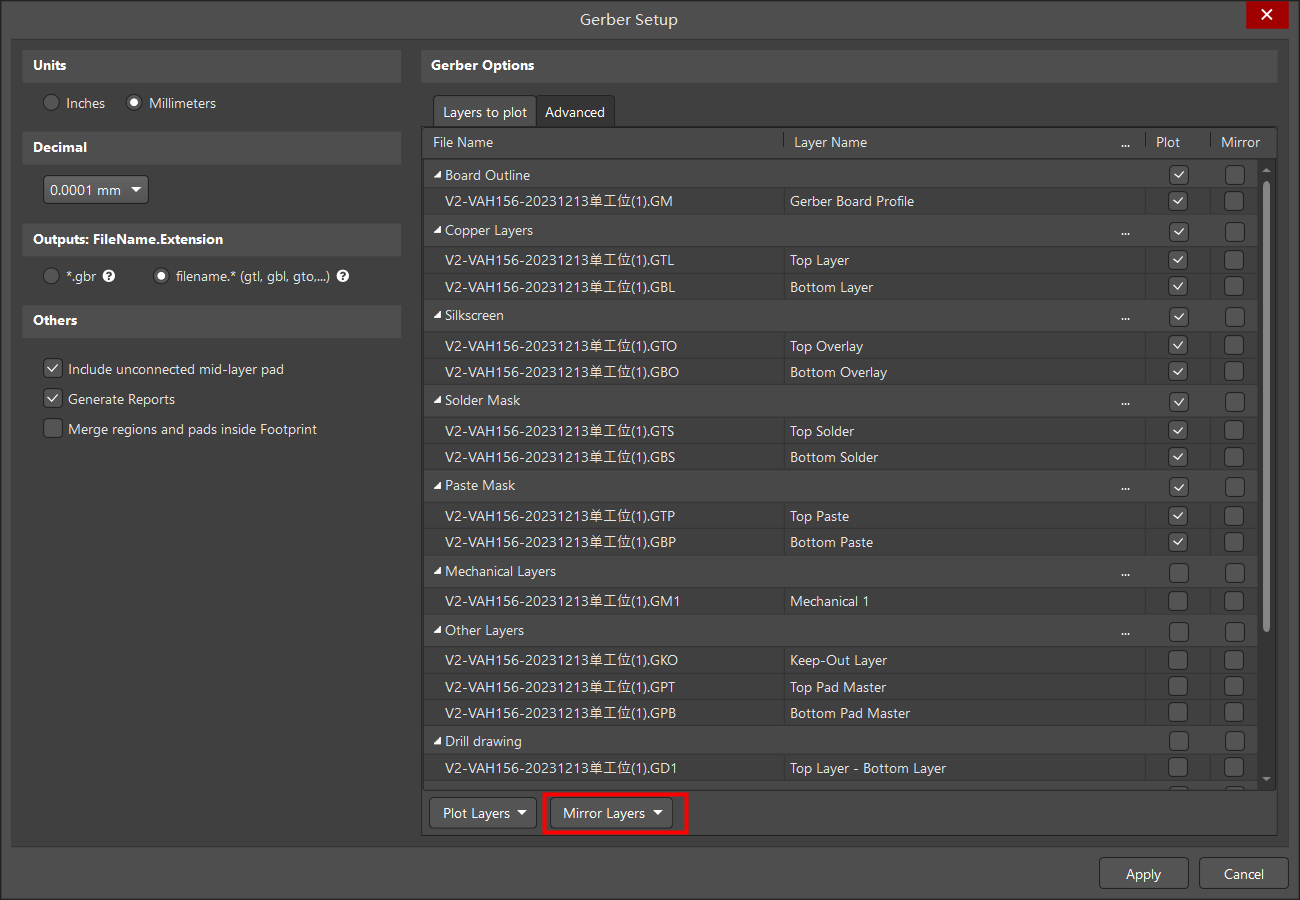Switch to the Advanced tab
Viewport: 1300px width, 900px height.
pos(574,112)
